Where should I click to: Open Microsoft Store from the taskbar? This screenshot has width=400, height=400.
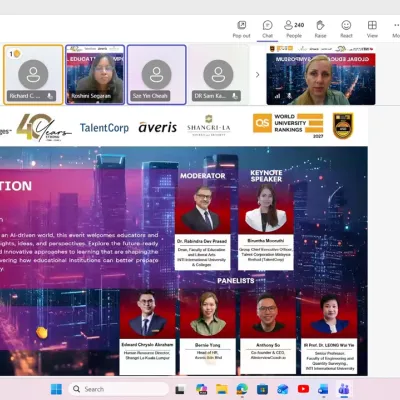pyautogui.click(x=262, y=389)
